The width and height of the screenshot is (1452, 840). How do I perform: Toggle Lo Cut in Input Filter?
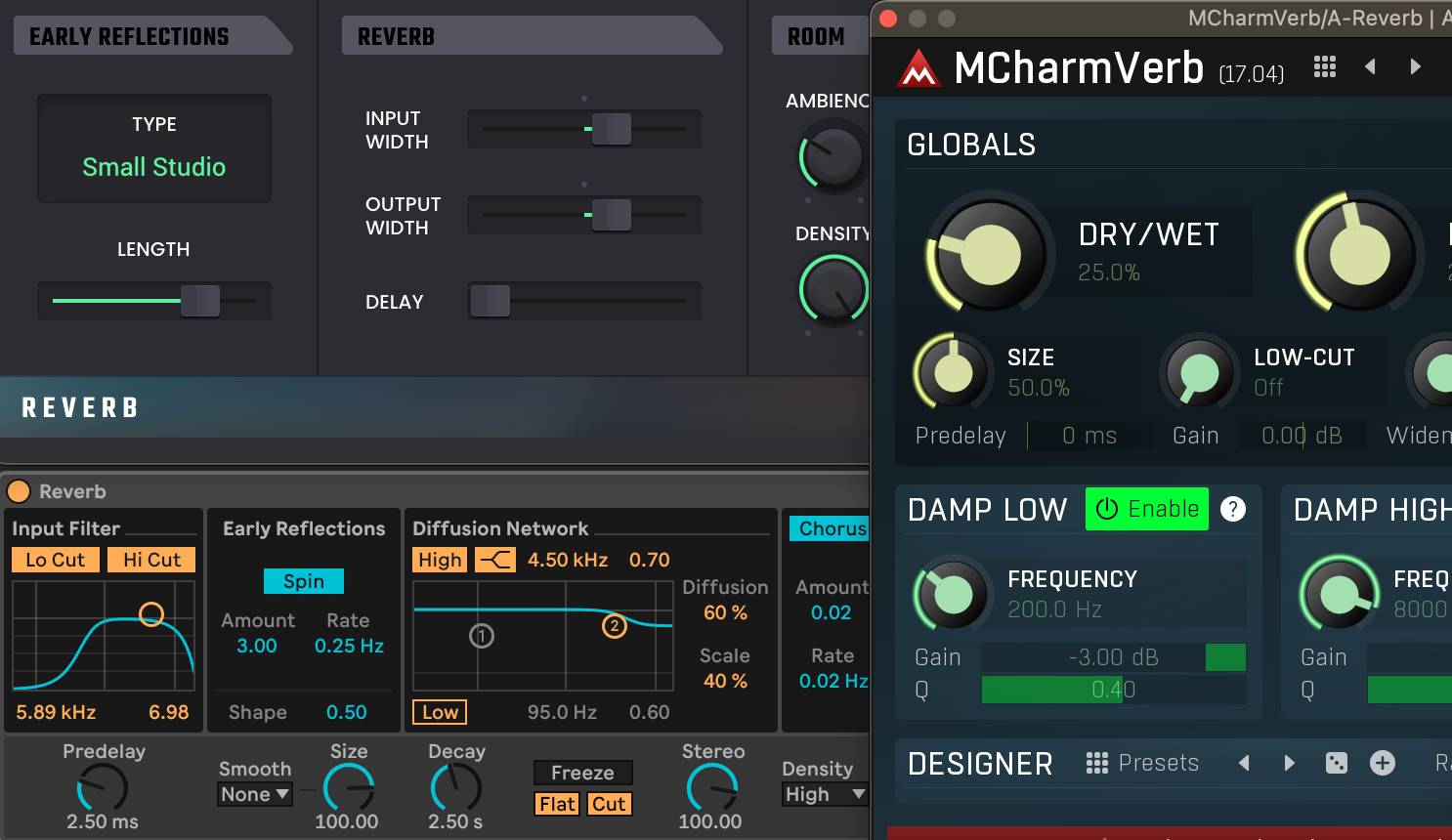[56, 560]
